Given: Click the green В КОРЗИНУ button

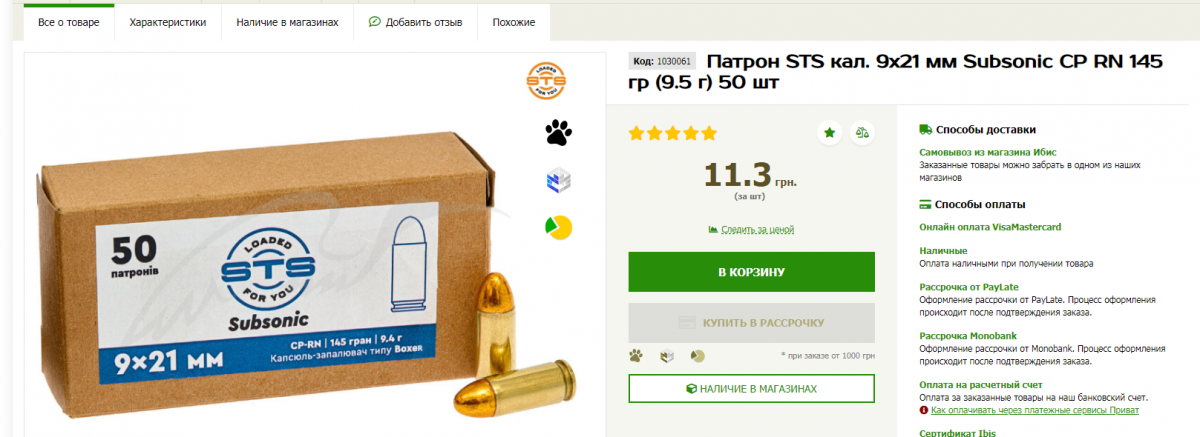Looking at the screenshot, I should 751,272.
